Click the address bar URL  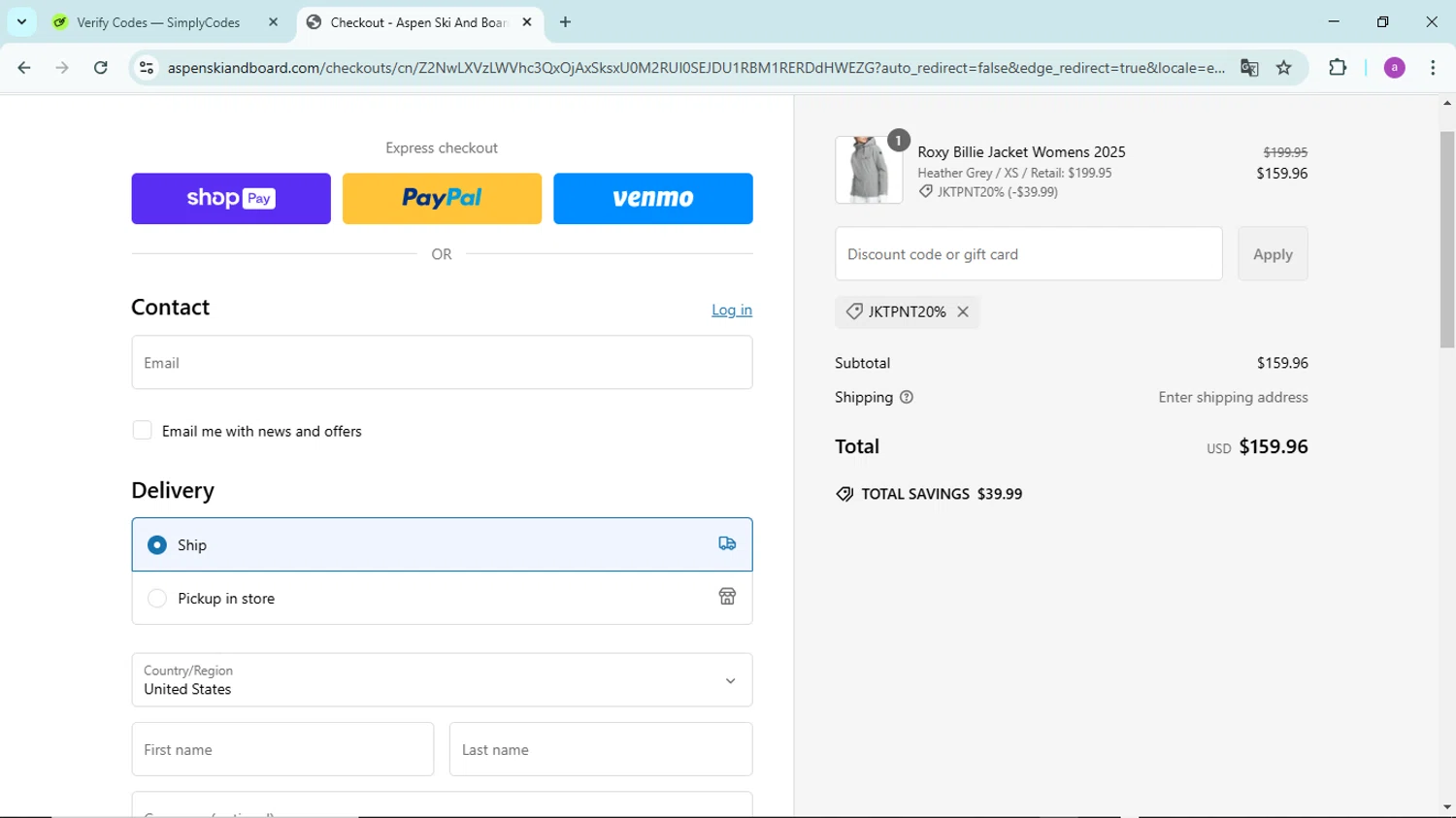click(696, 68)
